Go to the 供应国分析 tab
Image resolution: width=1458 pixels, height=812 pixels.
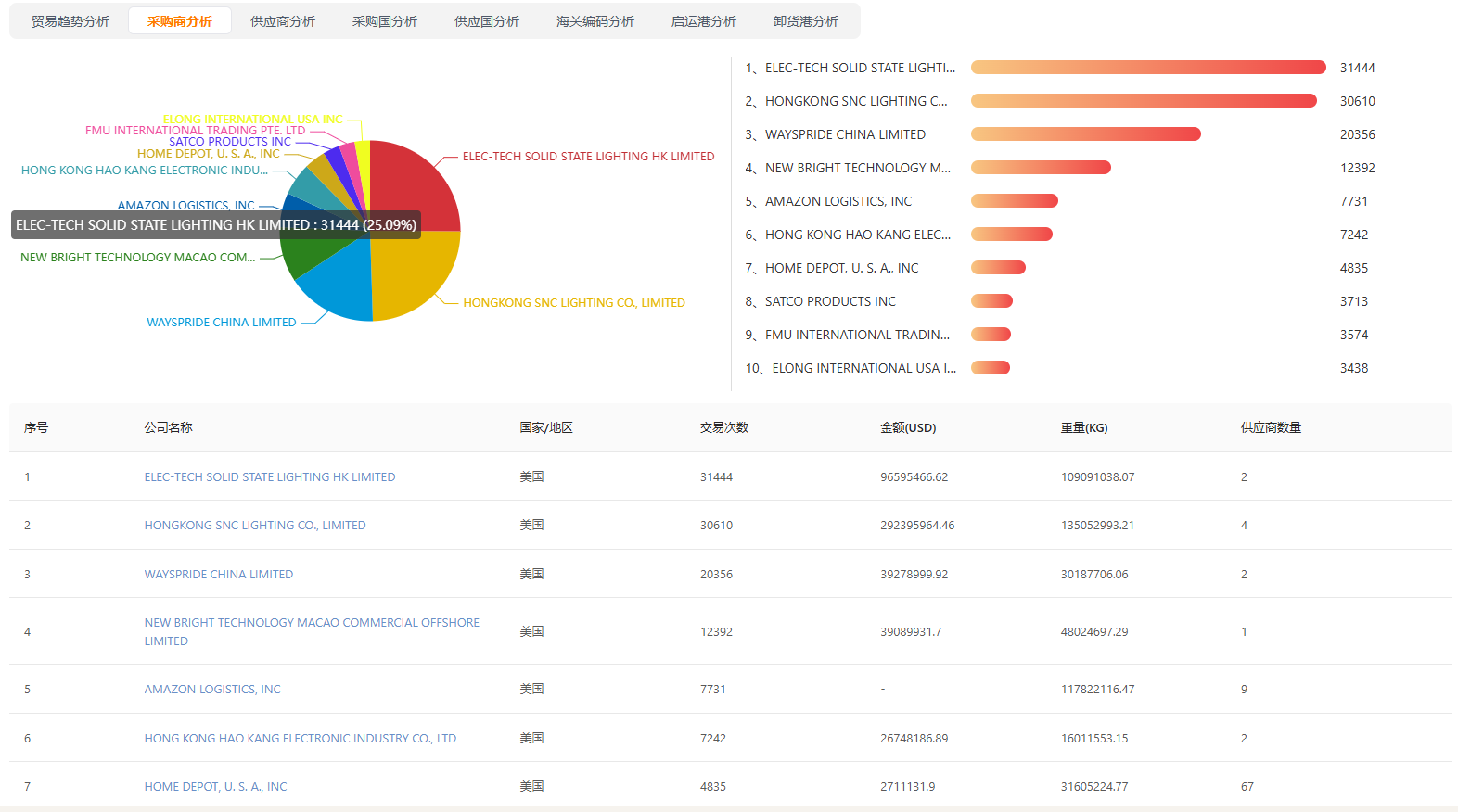[487, 21]
